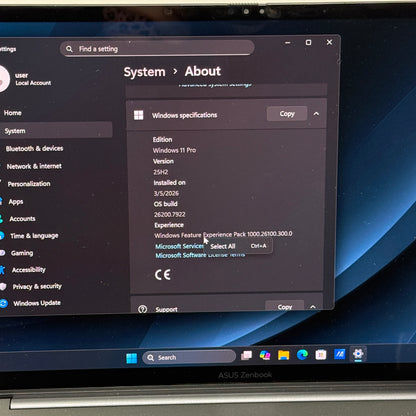Click the Support question mark icon
416x416 pixels.
(x=142, y=309)
